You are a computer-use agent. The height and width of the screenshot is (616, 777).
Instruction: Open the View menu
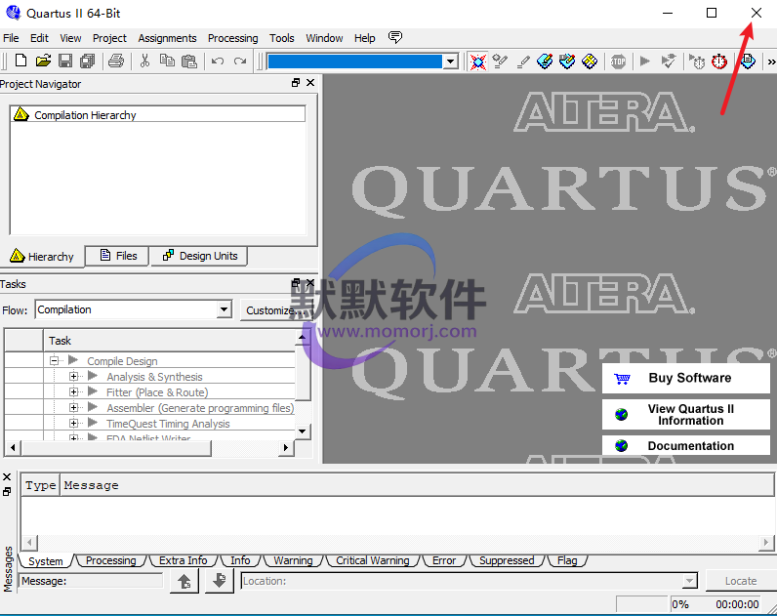[70, 38]
